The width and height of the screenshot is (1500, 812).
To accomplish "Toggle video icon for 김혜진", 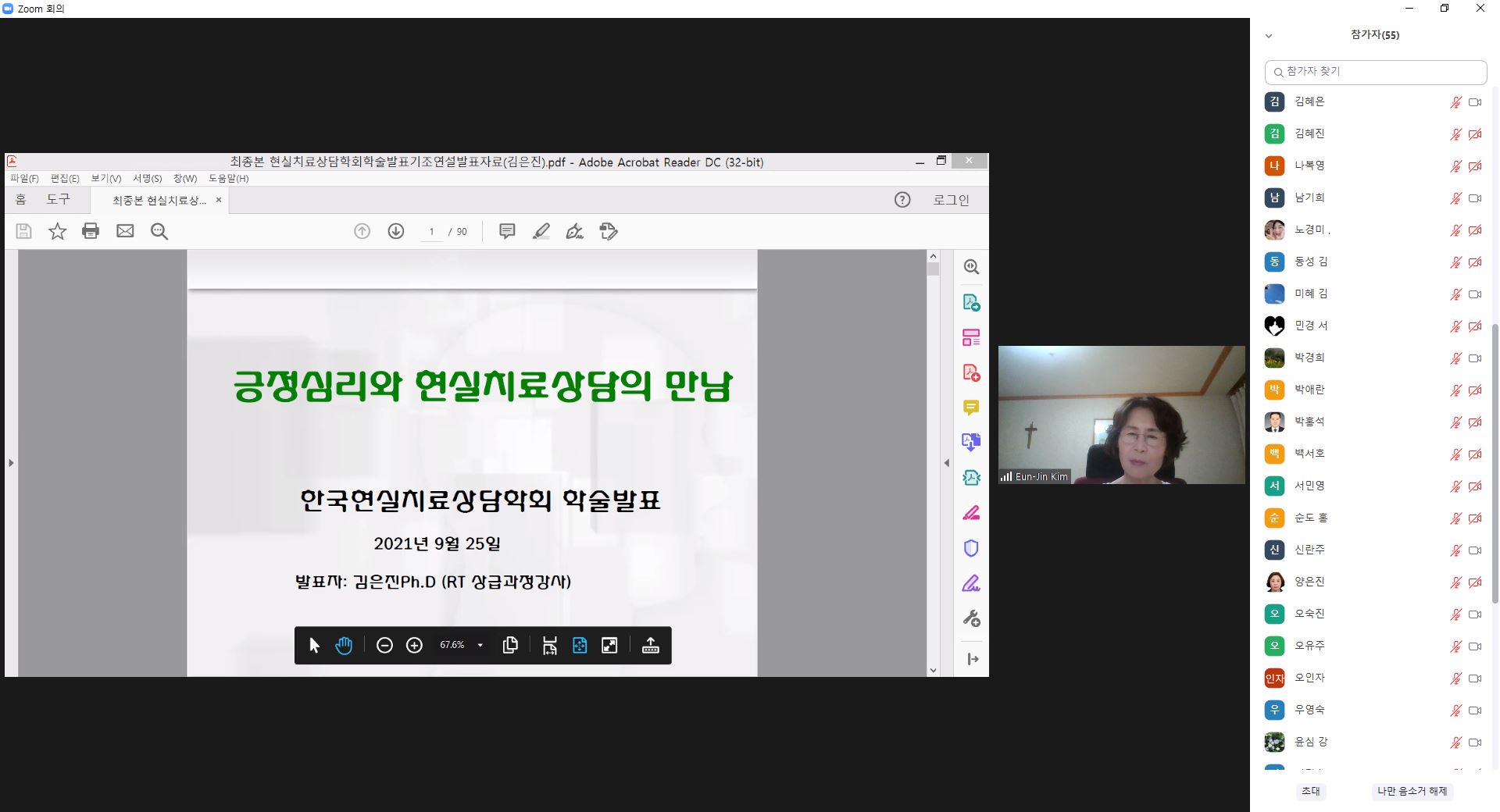I will [x=1475, y=134].
